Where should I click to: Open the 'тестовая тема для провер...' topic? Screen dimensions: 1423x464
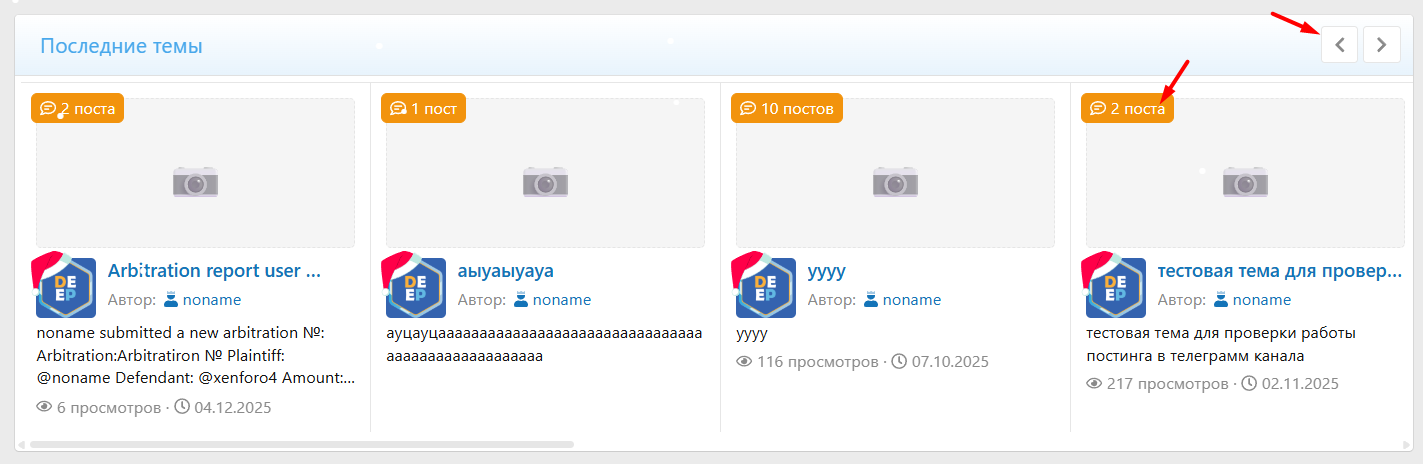coord(1279,271)
